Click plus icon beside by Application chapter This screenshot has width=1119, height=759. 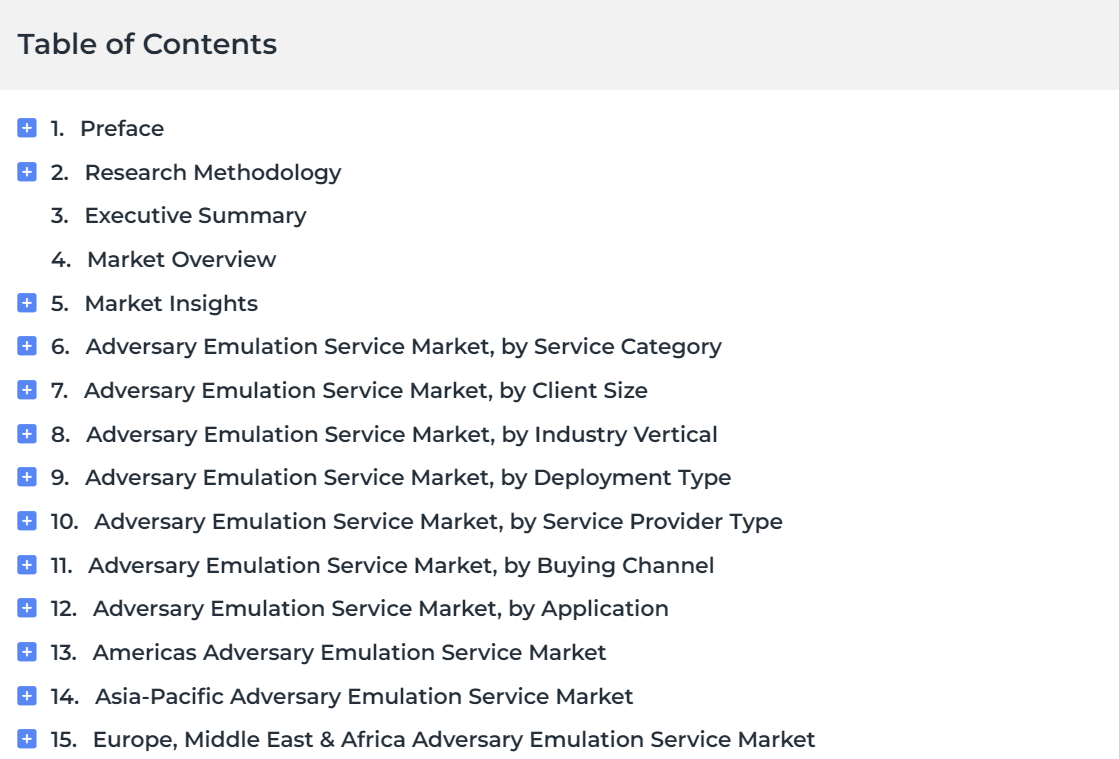tap(27, 608)
